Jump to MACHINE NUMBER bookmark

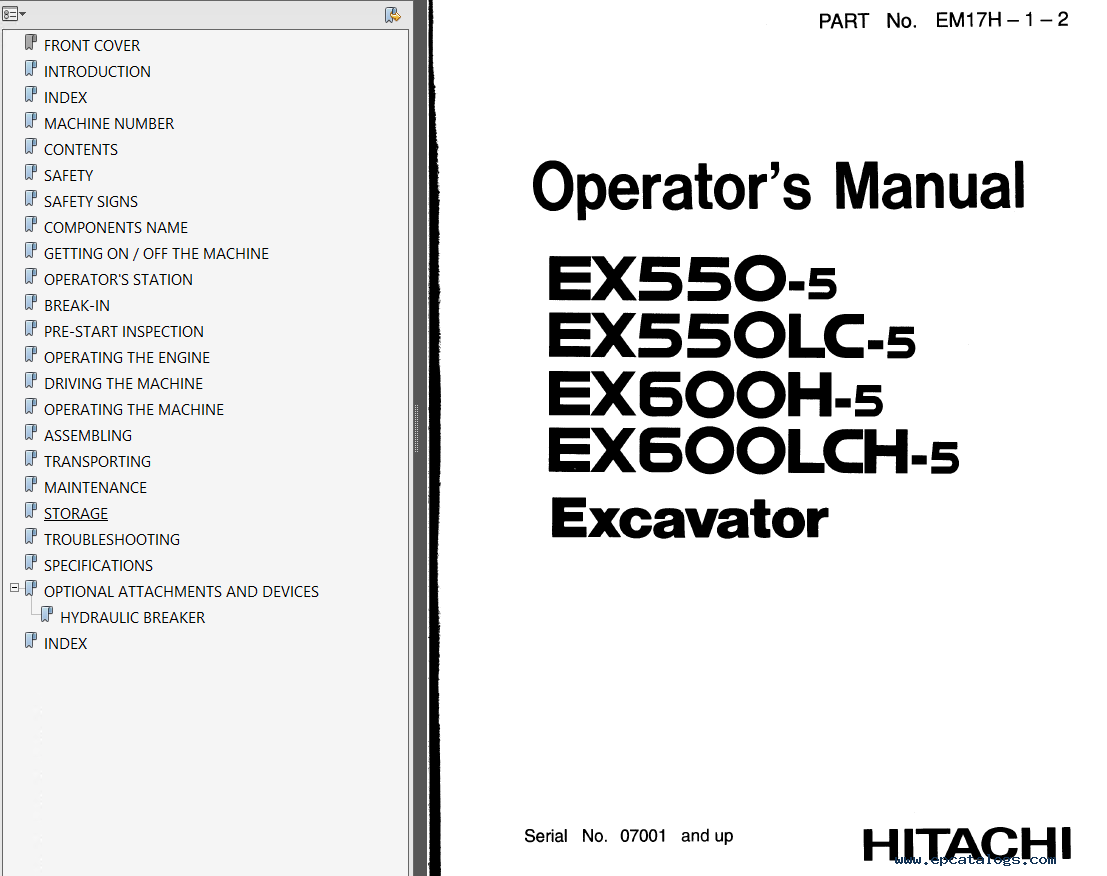[x=109, y=124]
